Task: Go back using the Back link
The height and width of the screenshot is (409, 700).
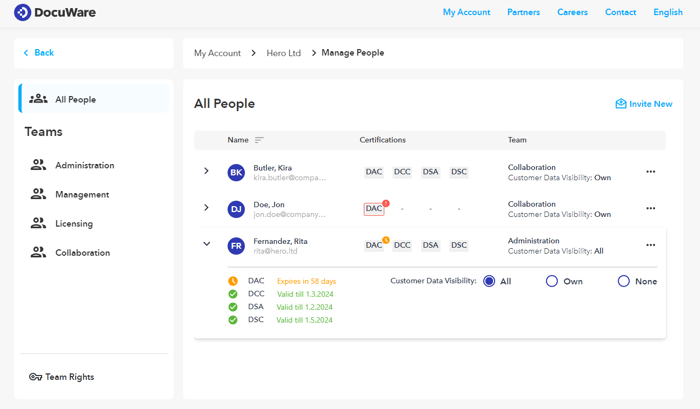Action: 39,53
